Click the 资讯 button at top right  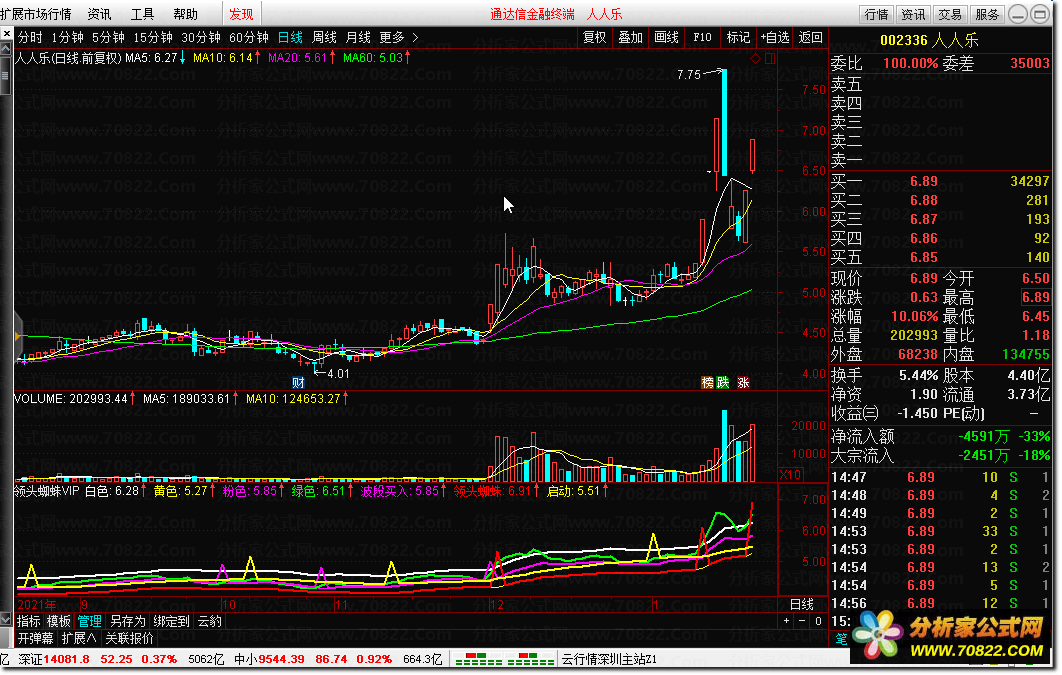(x=913, y=14)
